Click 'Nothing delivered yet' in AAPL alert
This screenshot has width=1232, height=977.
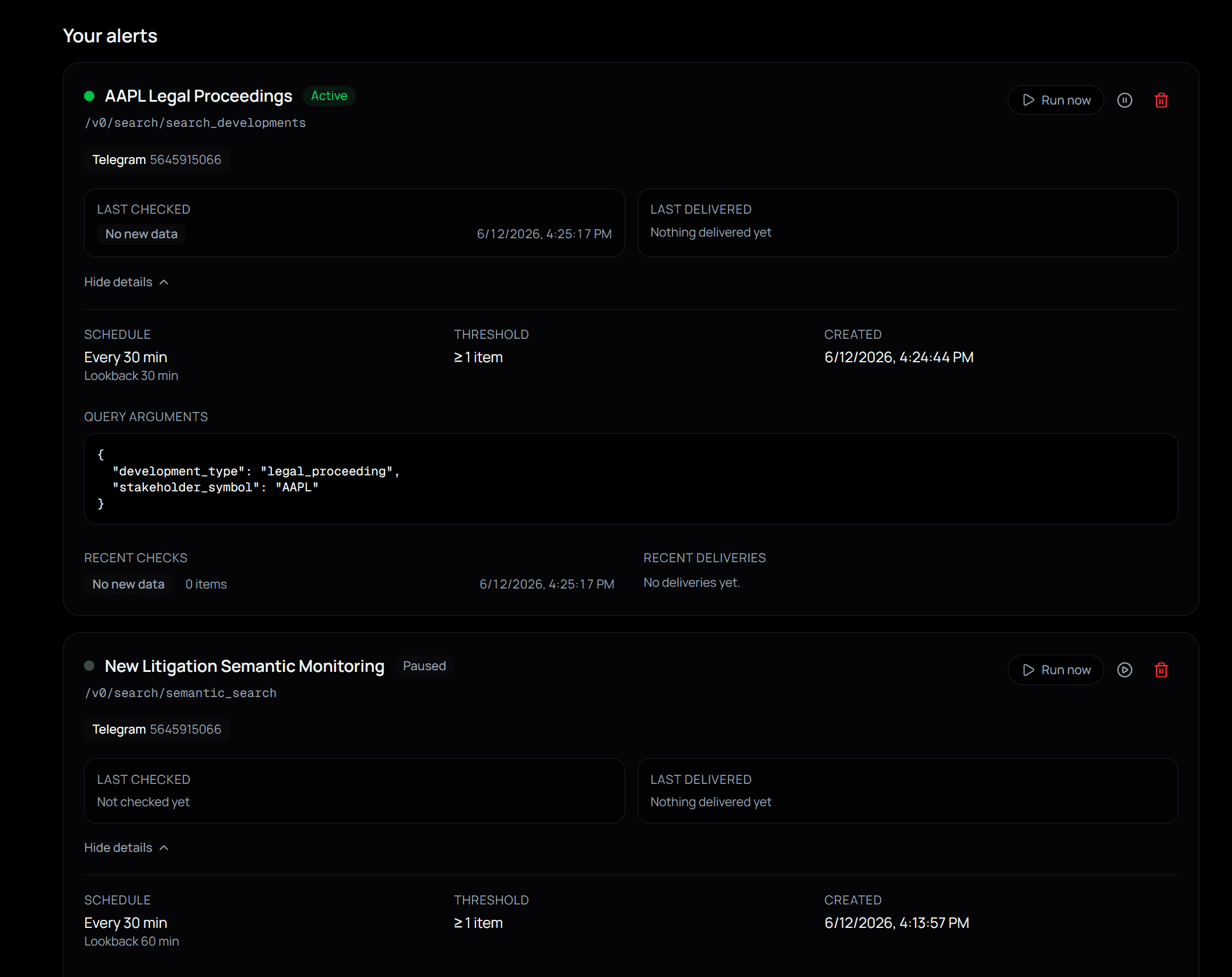coord(711,233)
